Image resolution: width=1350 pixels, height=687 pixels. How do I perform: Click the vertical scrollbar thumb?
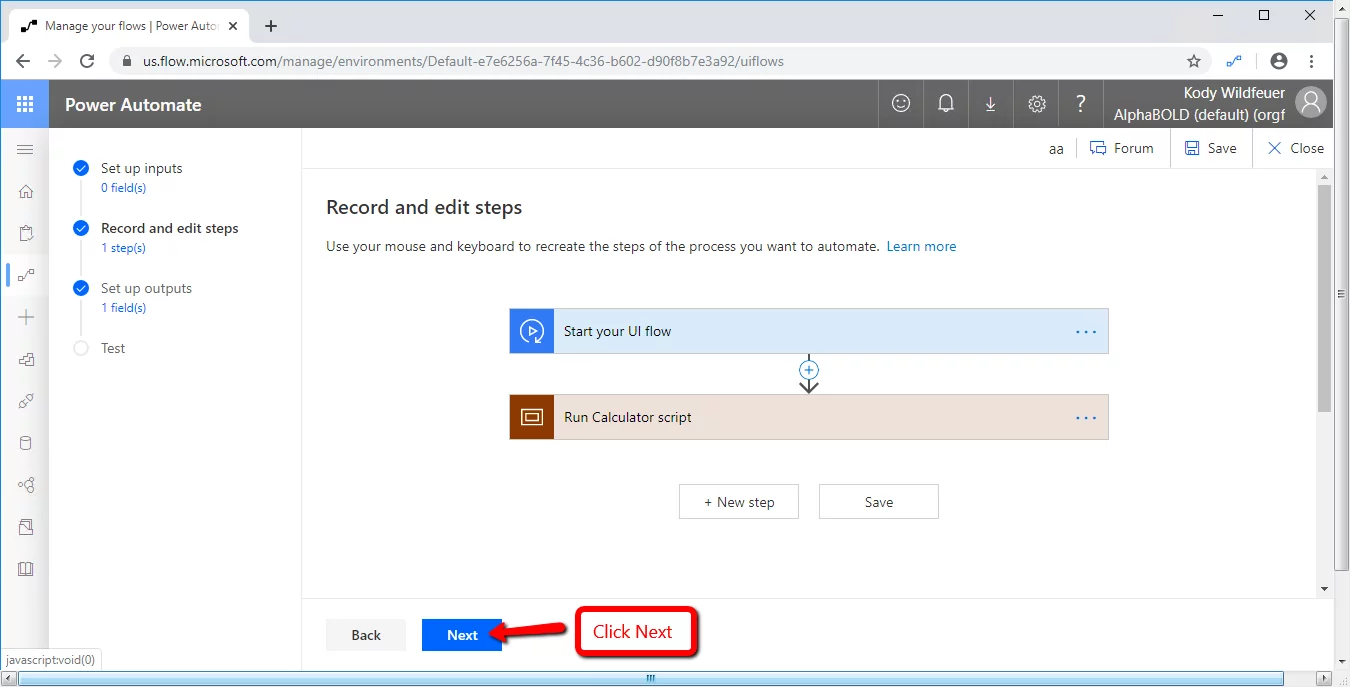1324,298
